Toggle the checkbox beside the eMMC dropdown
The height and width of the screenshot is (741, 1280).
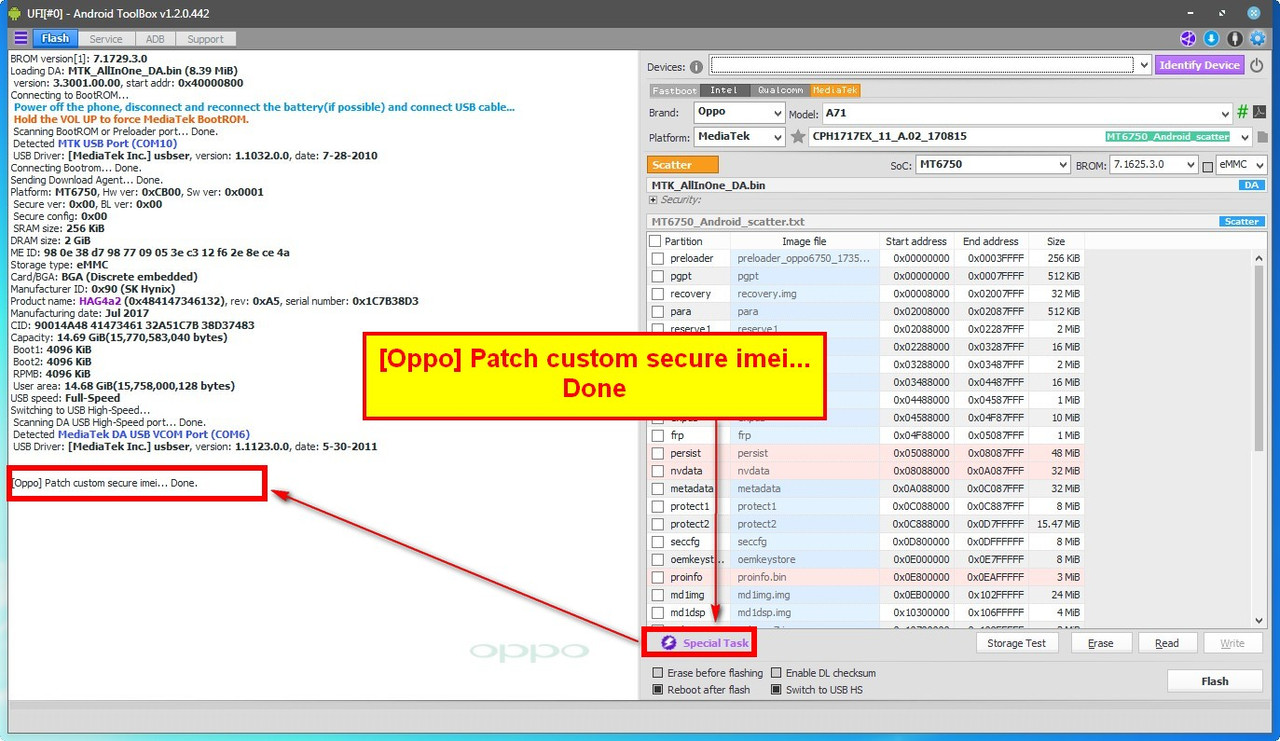click(x=1208, y=166)
